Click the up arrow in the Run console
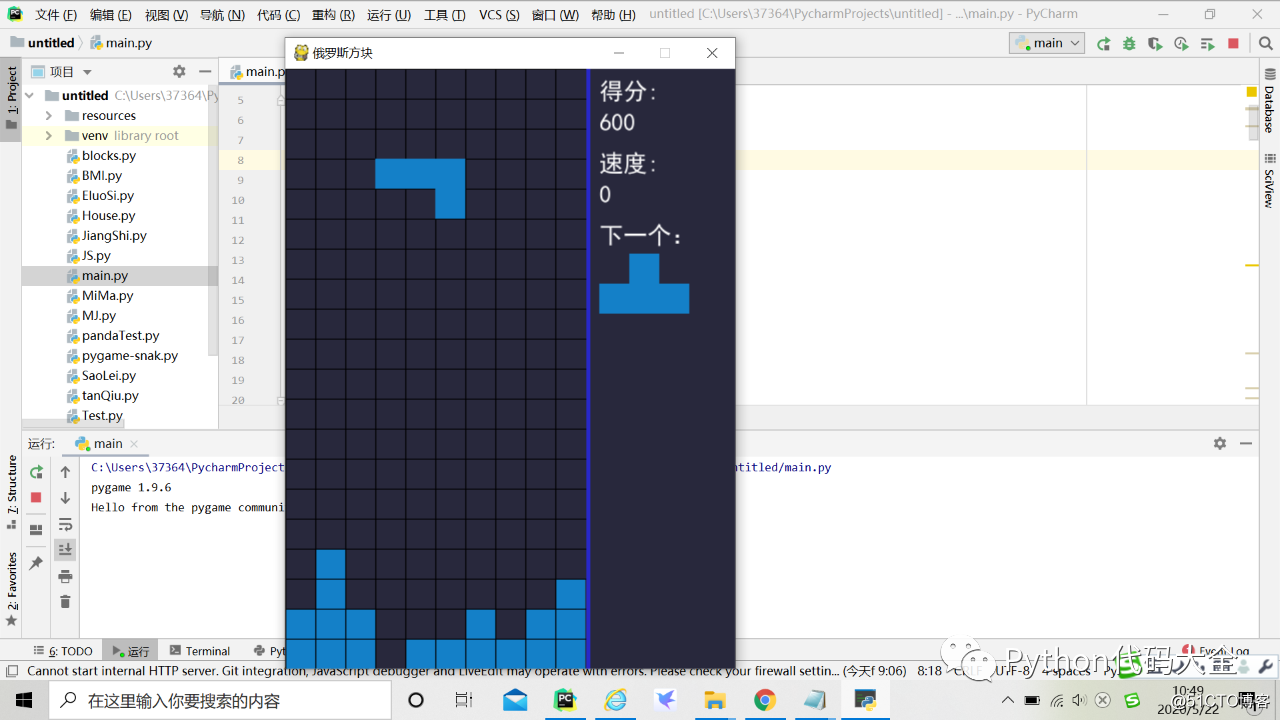Viewport: 1280px width, 720px height. click(65, 472)
